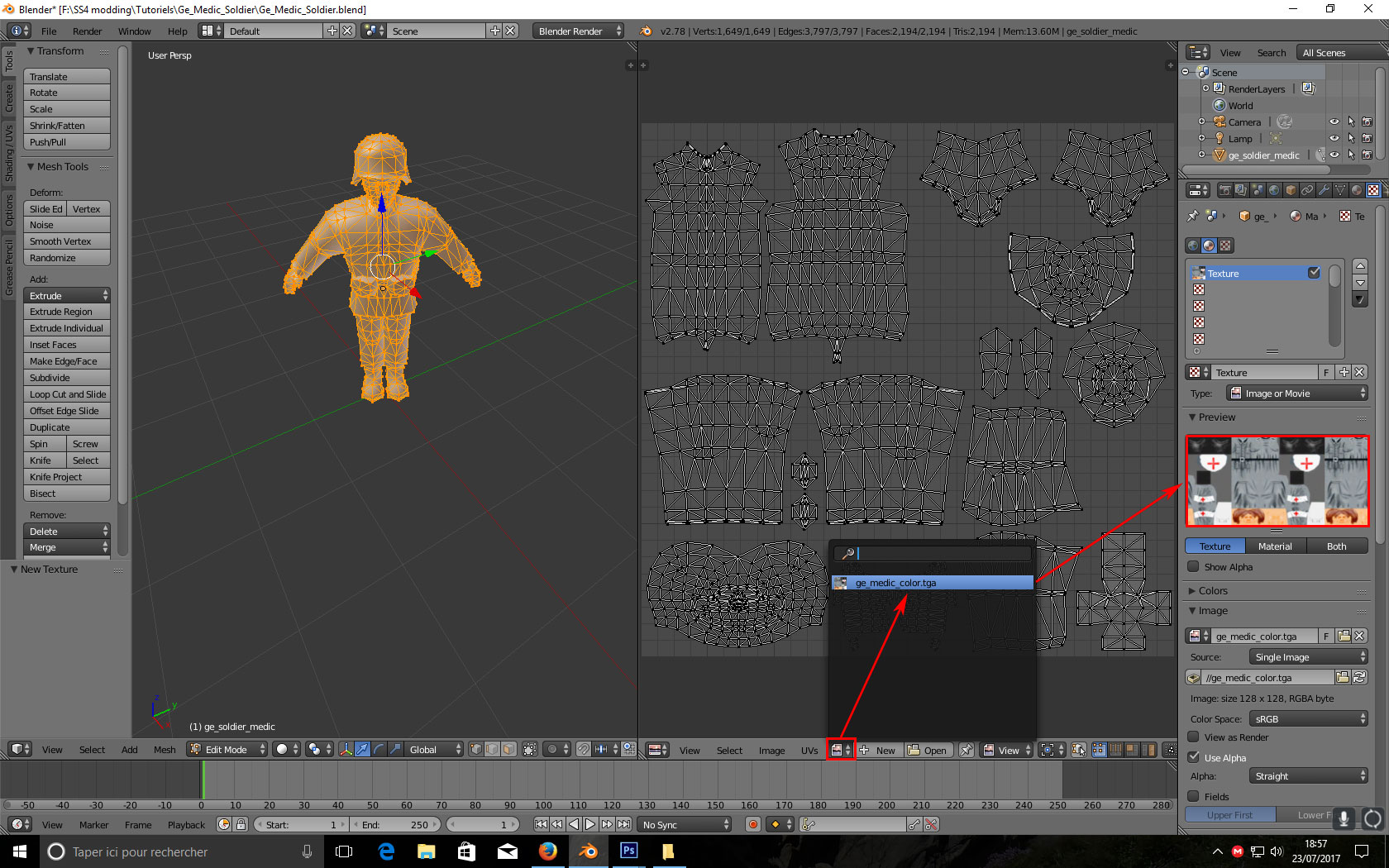The width and height of the screenshot is (1389, 868).
Task: Select the translate manipulator arrow icon
Action: click(362, 749)
